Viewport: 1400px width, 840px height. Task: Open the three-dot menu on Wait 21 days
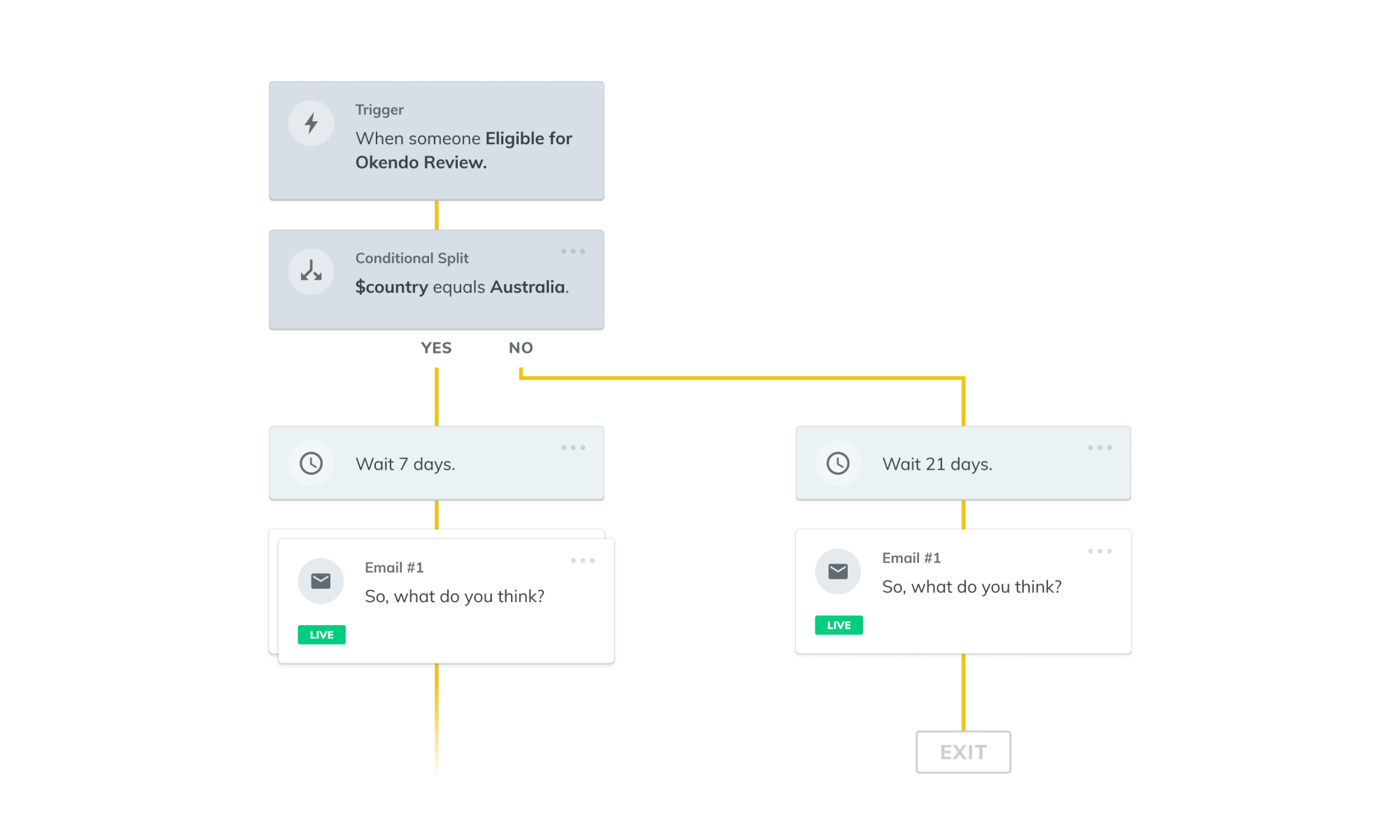(x=1100, y=447)
